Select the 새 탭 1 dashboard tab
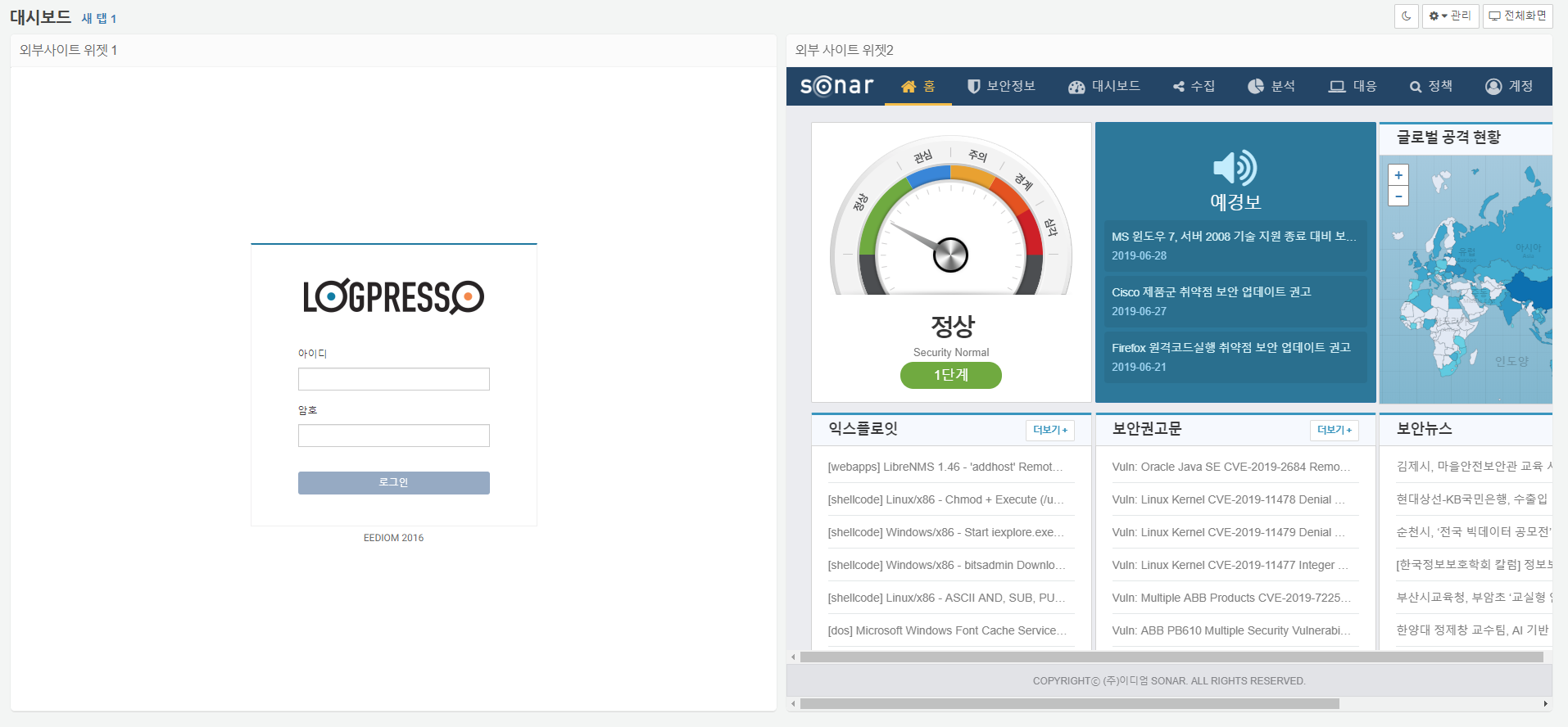Viewport: 1568px width, 727px height. pyautogui.click(x=99, y=18)
